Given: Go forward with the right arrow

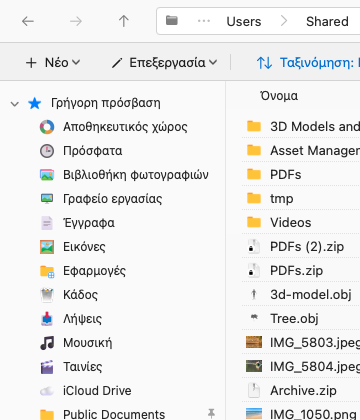Looking at the screenshot, I should [x=76, y=22].
